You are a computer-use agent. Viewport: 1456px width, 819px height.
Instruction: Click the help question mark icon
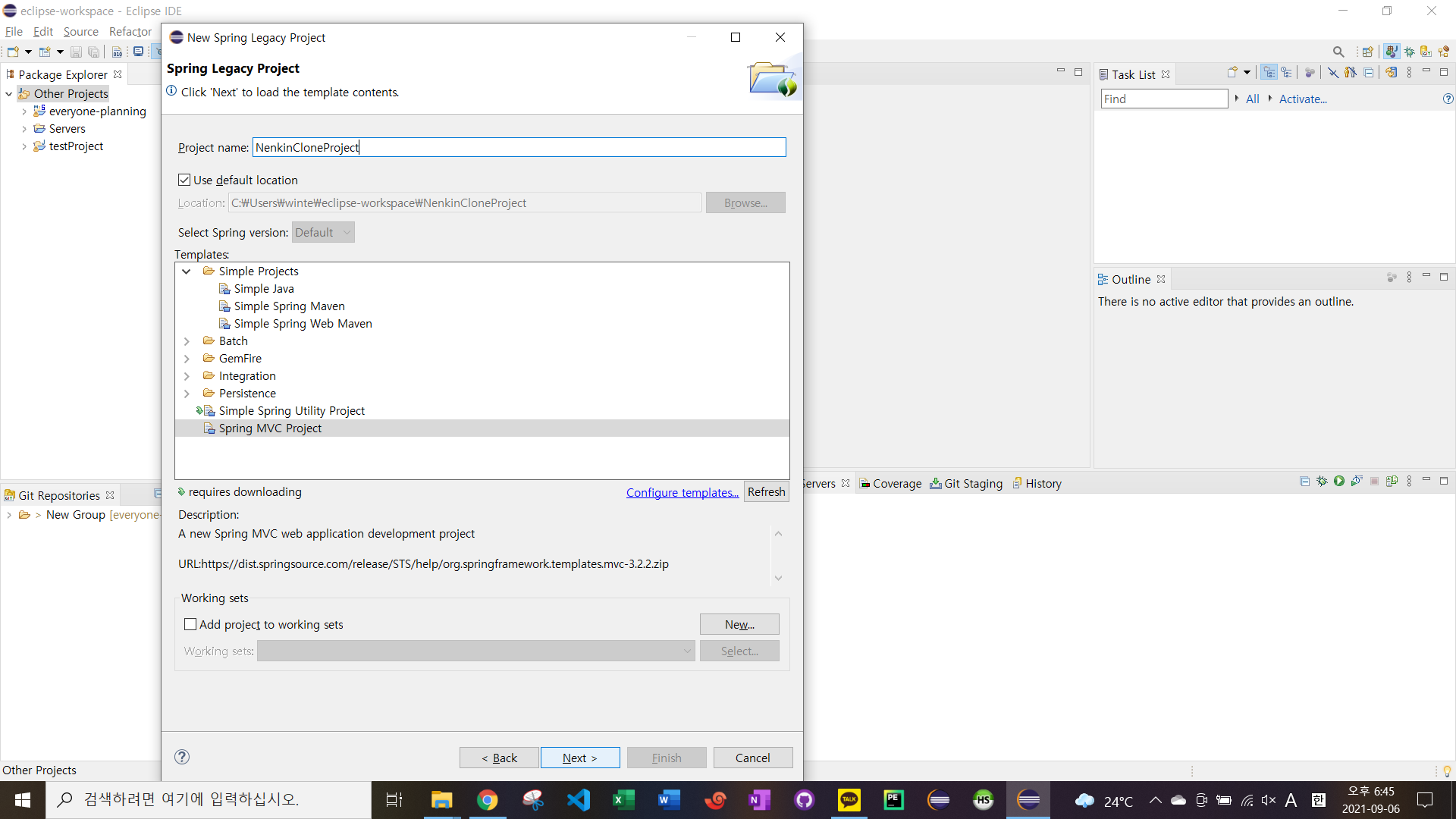coord(182,757)
